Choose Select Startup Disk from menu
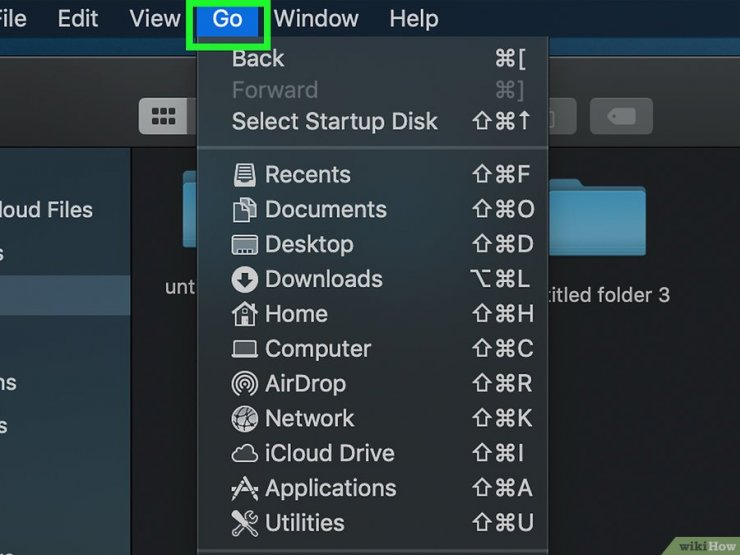 pyautogui.click(x=334, y=122)
